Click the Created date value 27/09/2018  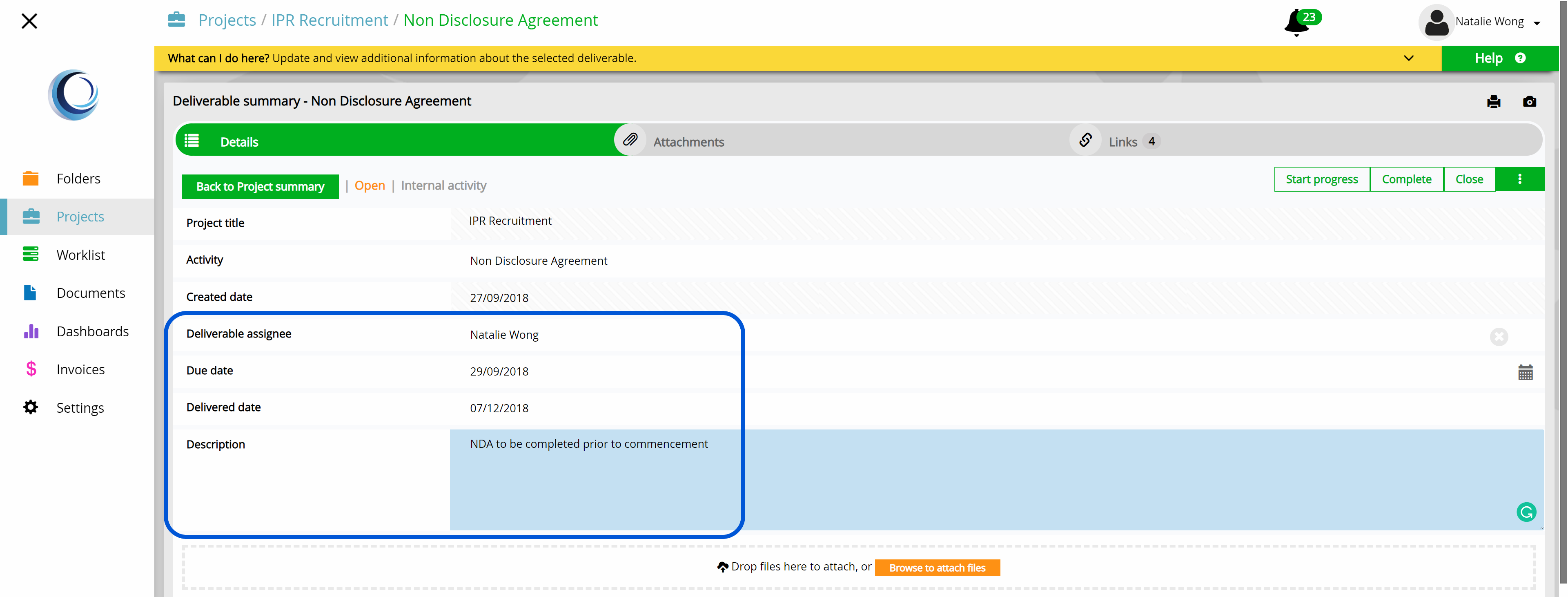[x=499, y=298]
